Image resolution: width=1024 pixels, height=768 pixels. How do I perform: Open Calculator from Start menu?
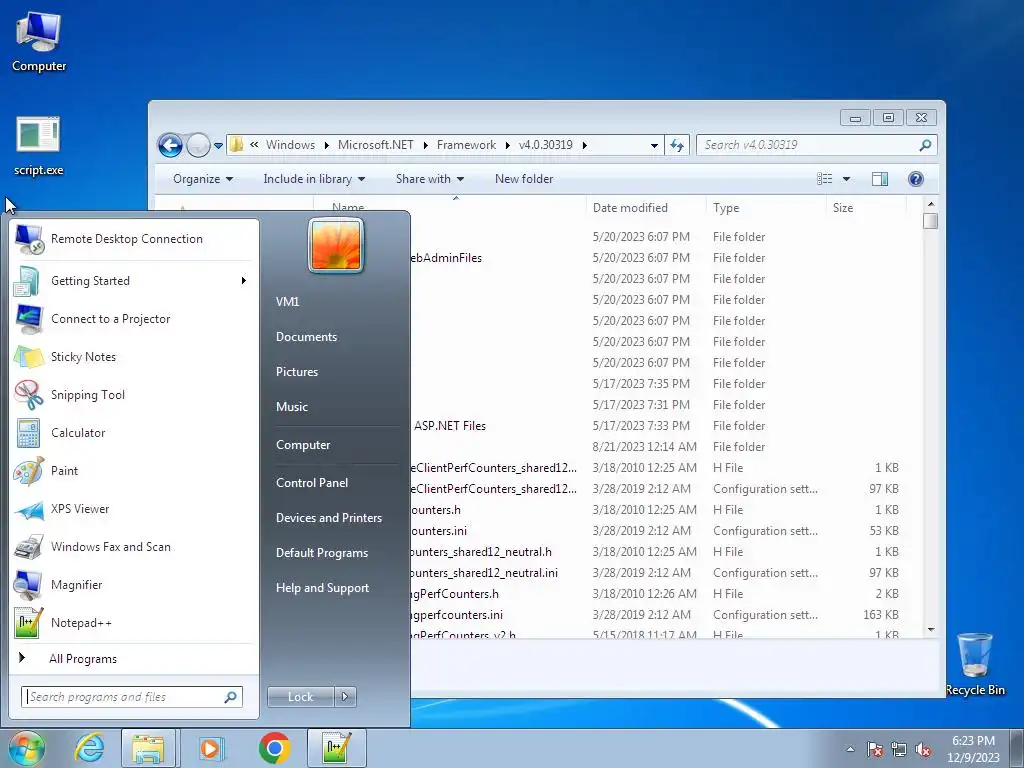click(x=134, y=432)
